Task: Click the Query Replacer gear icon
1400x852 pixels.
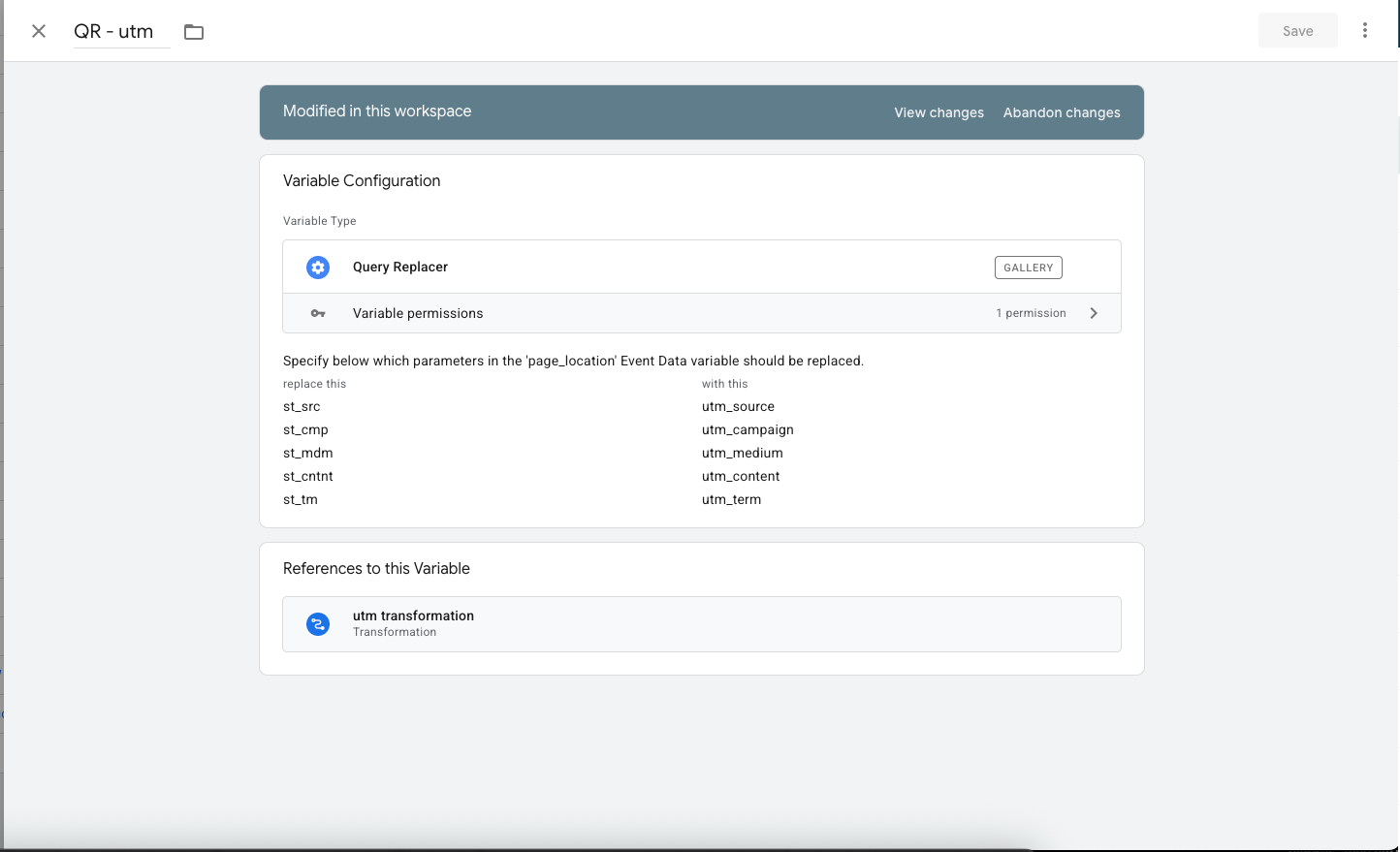Action: point(318,268)
